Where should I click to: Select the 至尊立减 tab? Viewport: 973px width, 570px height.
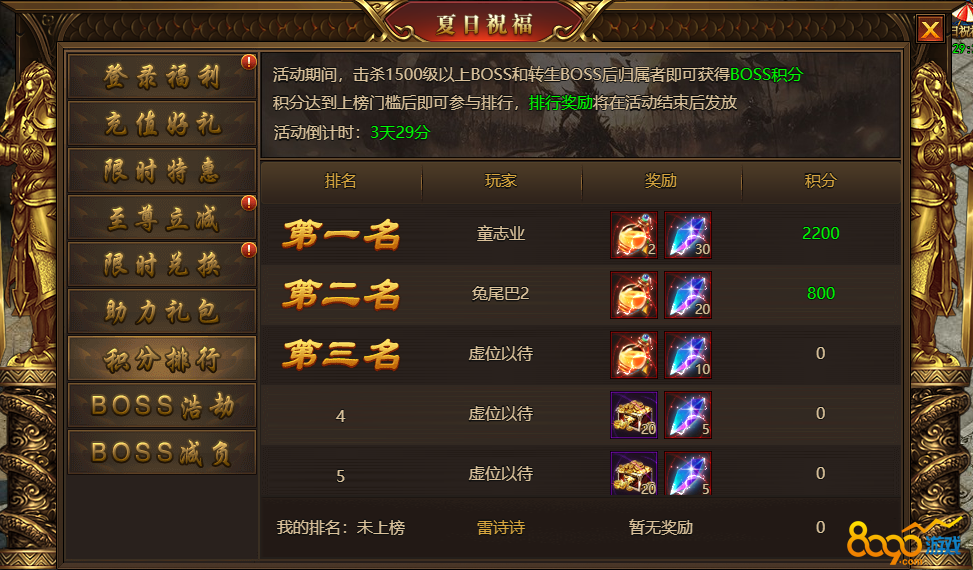coord(162,218)
